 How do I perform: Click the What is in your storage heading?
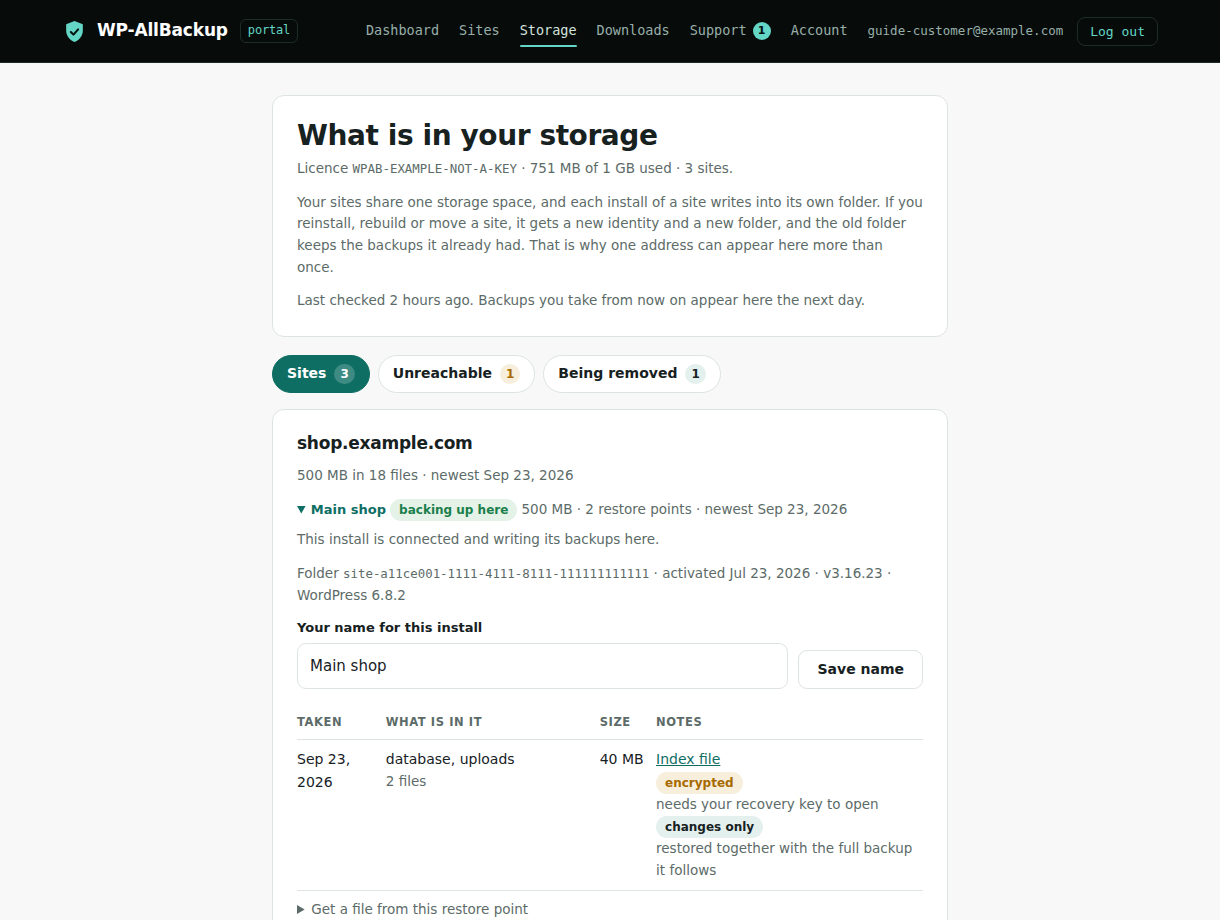pos(477,135)
